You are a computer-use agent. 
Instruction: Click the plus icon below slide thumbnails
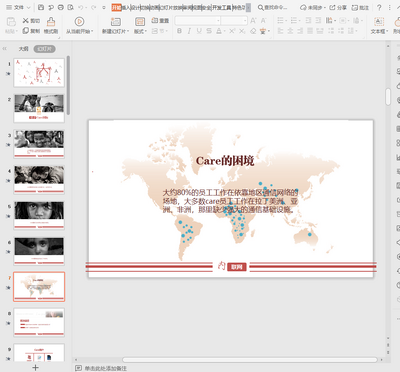35,367
